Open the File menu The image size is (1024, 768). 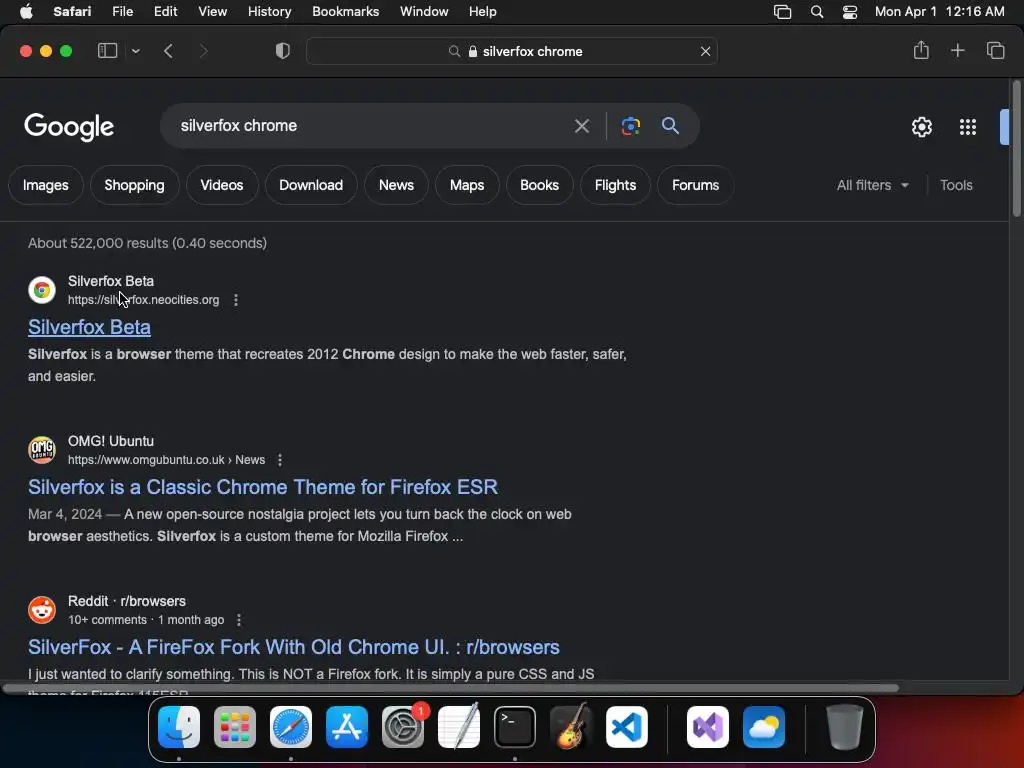pos(122,12)
